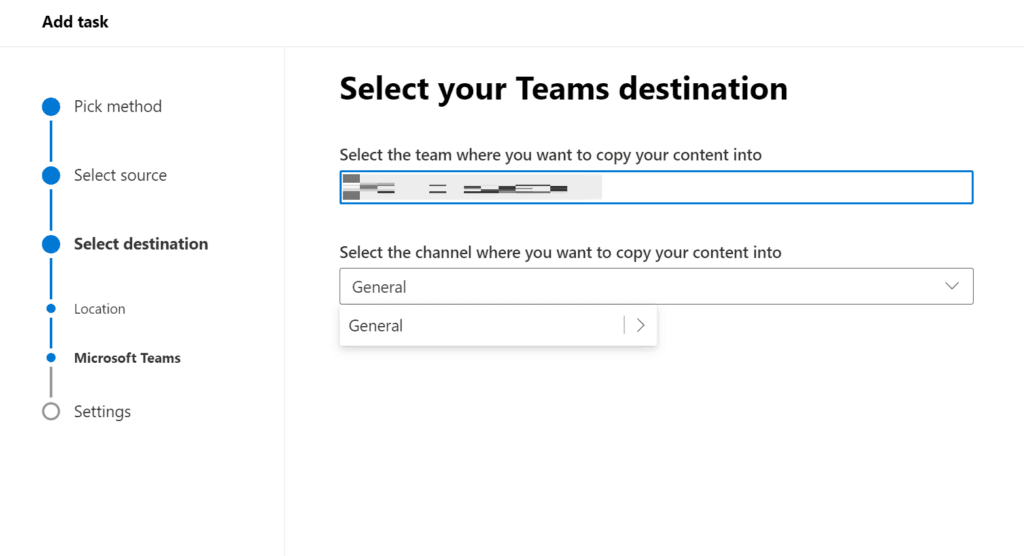Open the Location sub-step label
Viewport: 1024px width, 556px height.
pos(100,309)
